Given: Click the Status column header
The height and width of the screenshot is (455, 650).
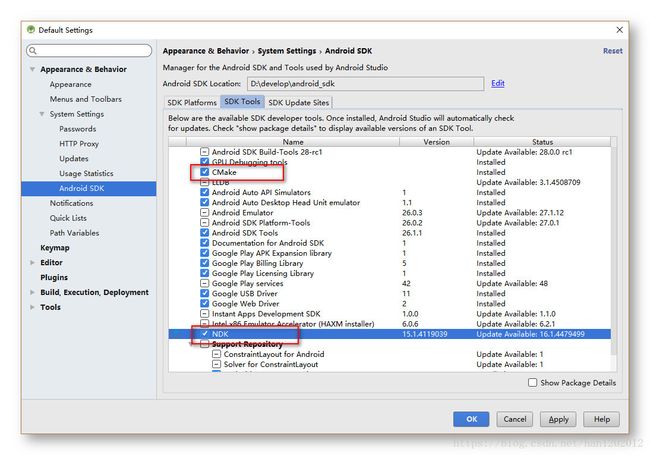Looking at the screenshot, I should [x=542, y=142].
